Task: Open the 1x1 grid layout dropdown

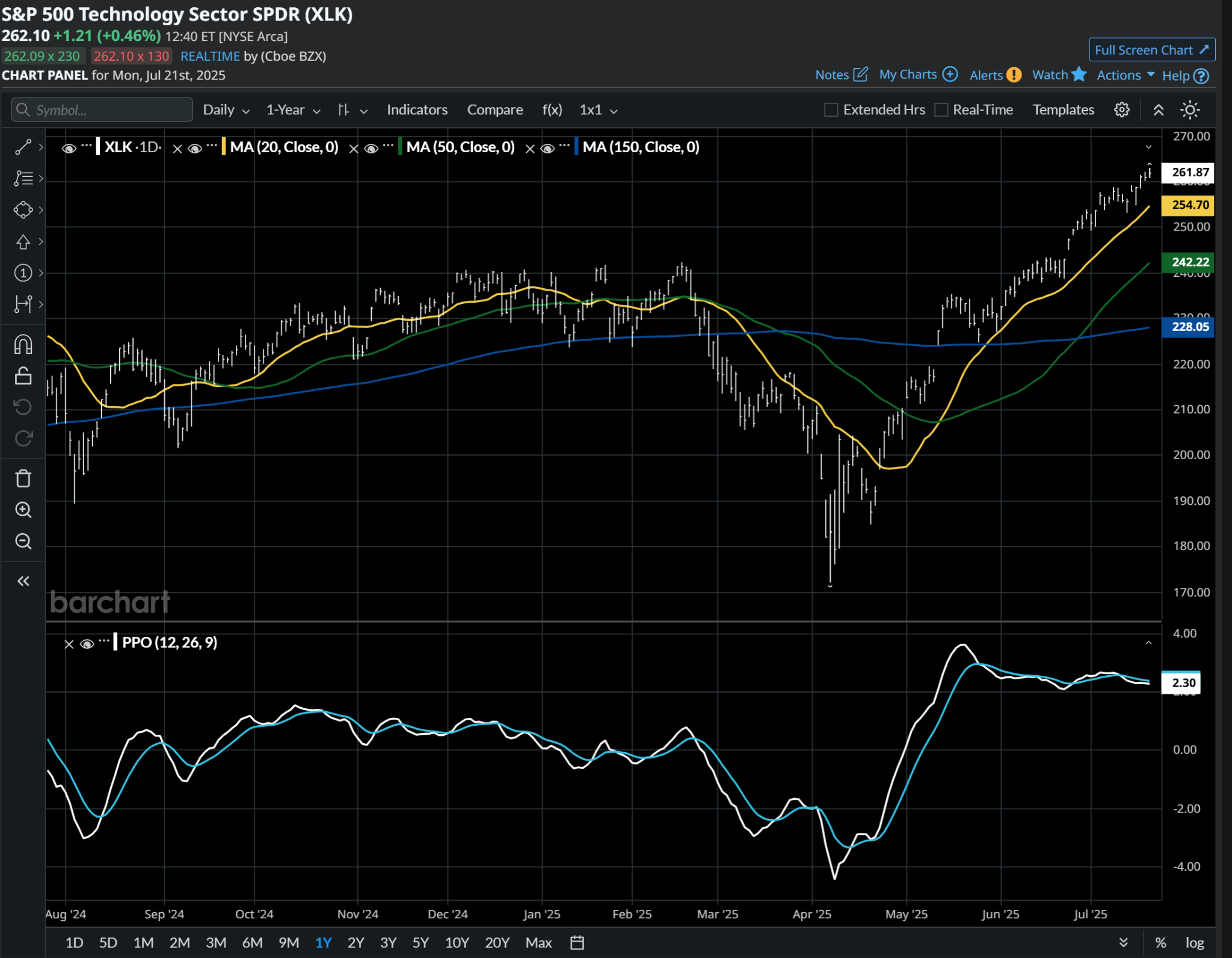Action: click(598, 110)
